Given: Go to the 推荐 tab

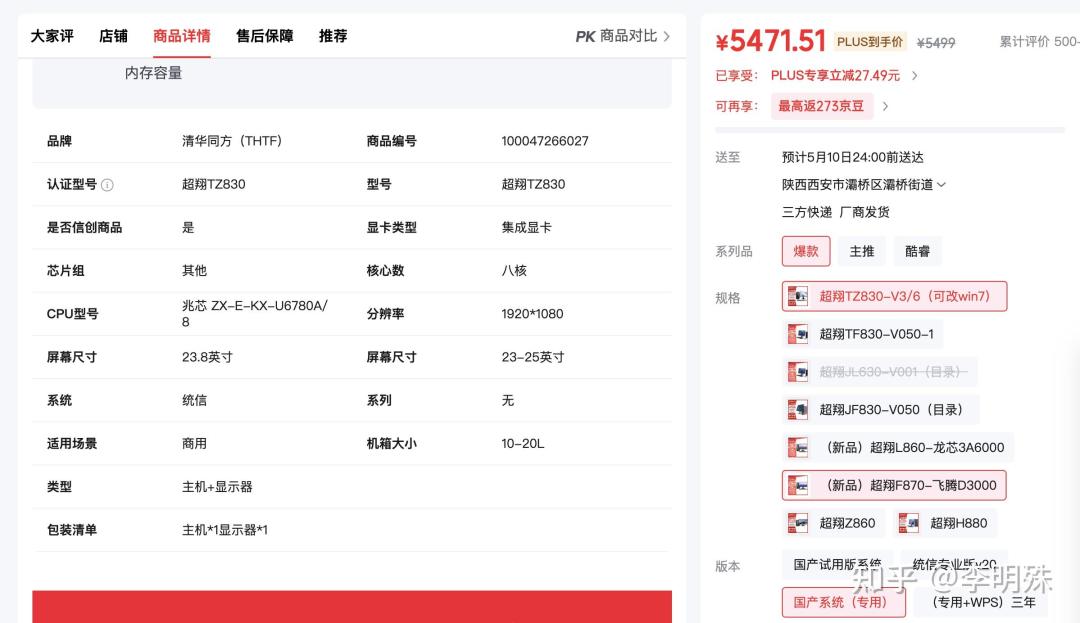Looking at the screenshot, I should (x=333, y=36).
